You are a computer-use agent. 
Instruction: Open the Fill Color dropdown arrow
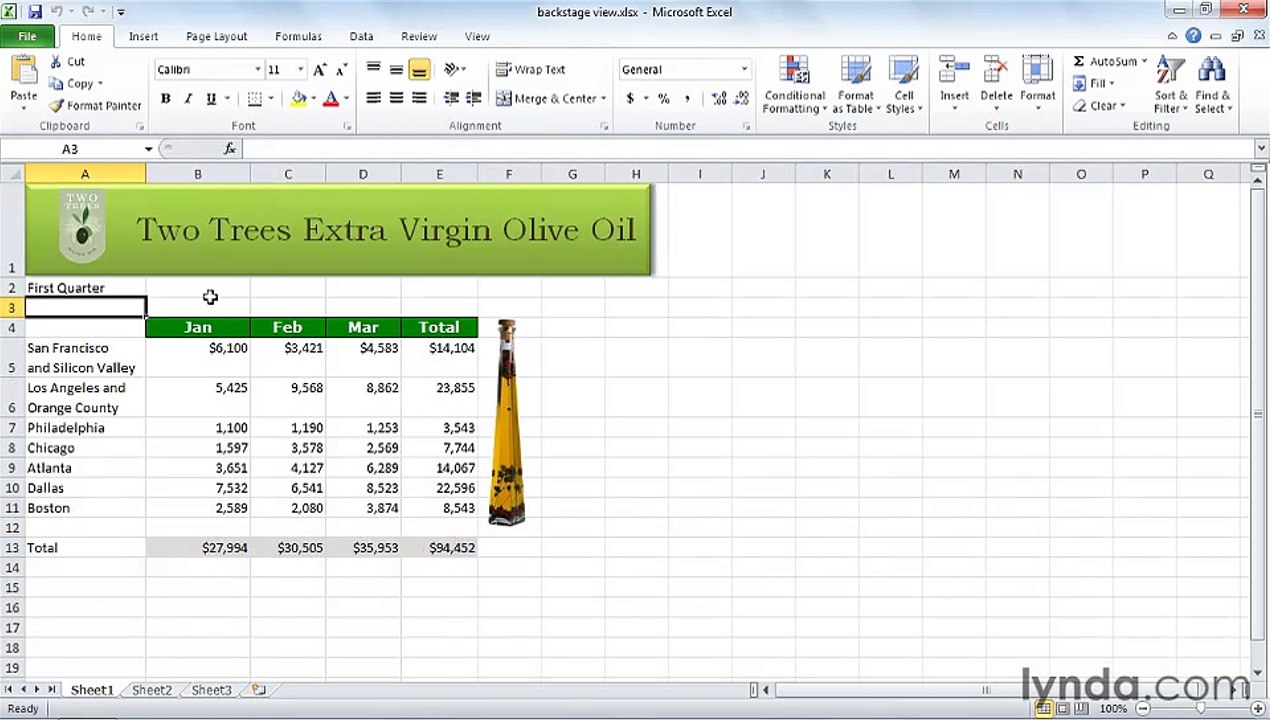pos(313,98)
